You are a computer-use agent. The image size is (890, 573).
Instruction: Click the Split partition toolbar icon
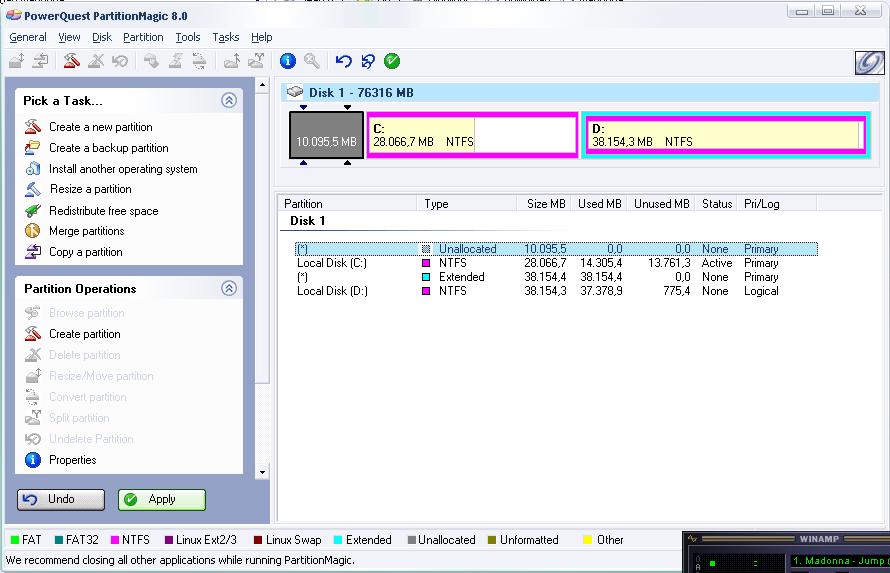256,61
